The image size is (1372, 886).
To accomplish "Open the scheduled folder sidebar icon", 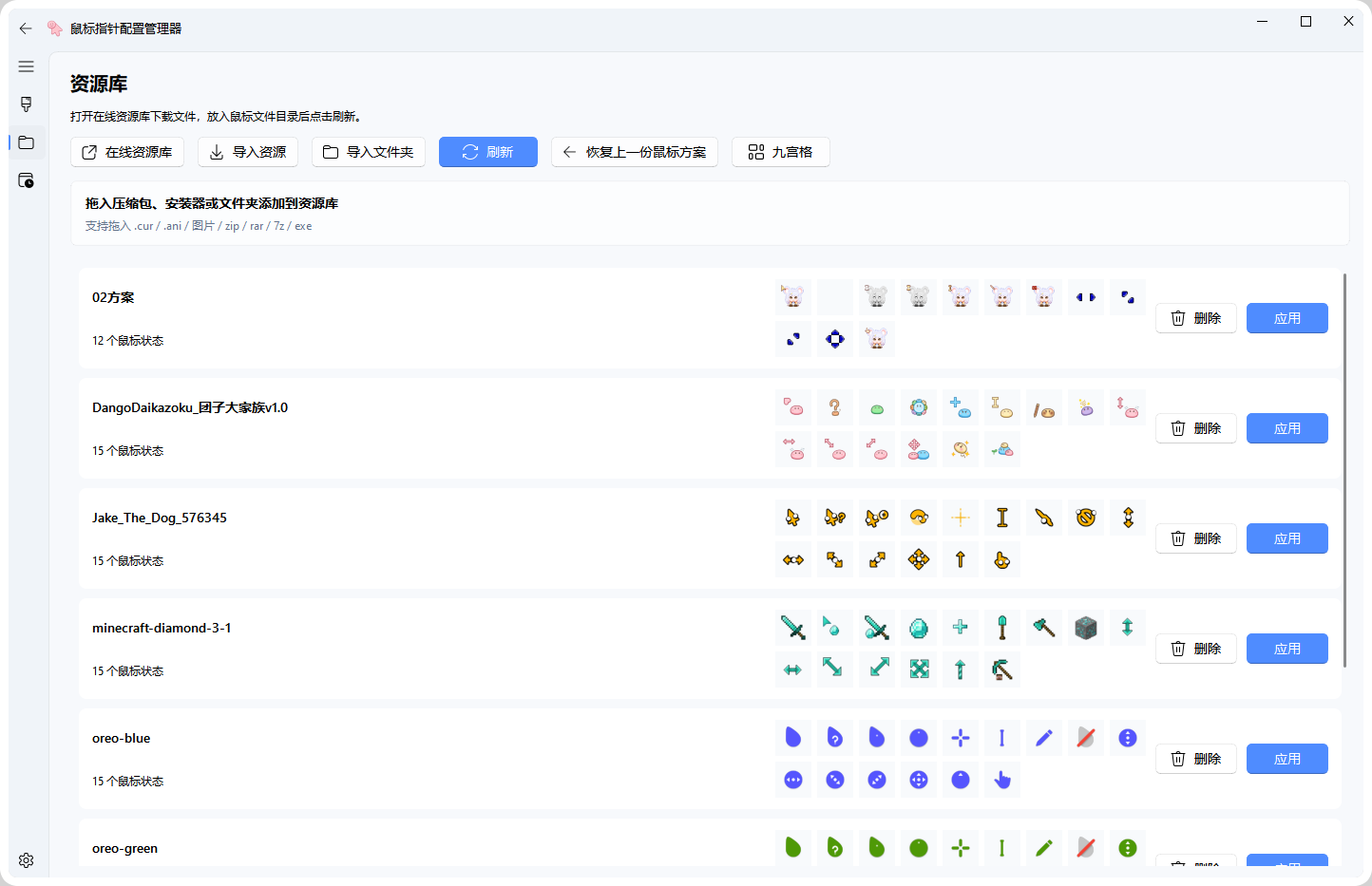I will pyautogui.click(x=26, y=180).
